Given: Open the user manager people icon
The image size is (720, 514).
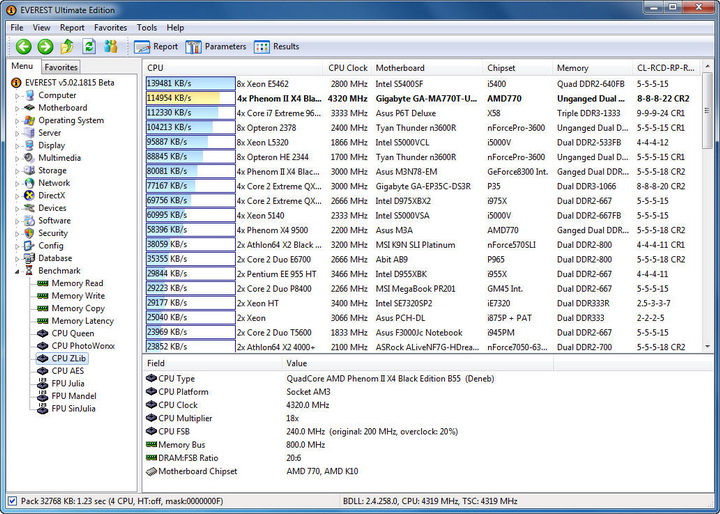Looking at the screenshot, I should click(111, 46).
